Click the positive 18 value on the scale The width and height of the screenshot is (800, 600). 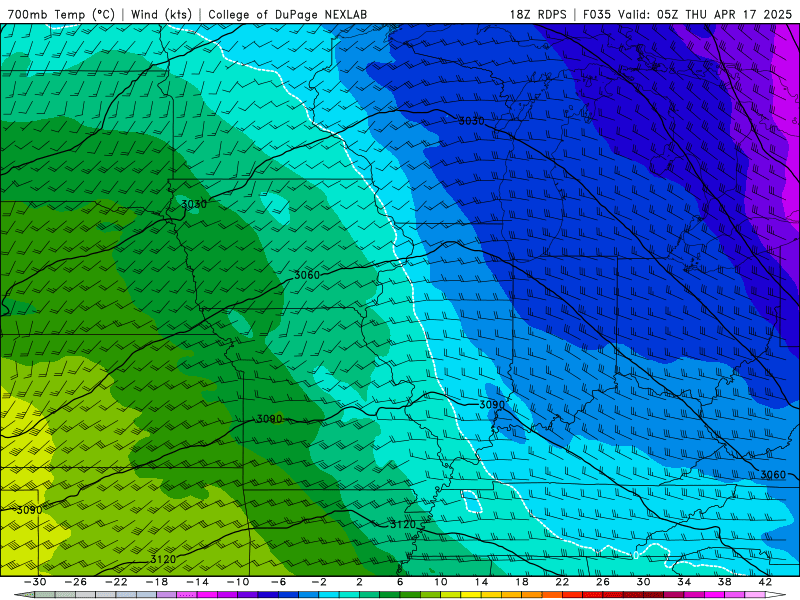point(521,582)
